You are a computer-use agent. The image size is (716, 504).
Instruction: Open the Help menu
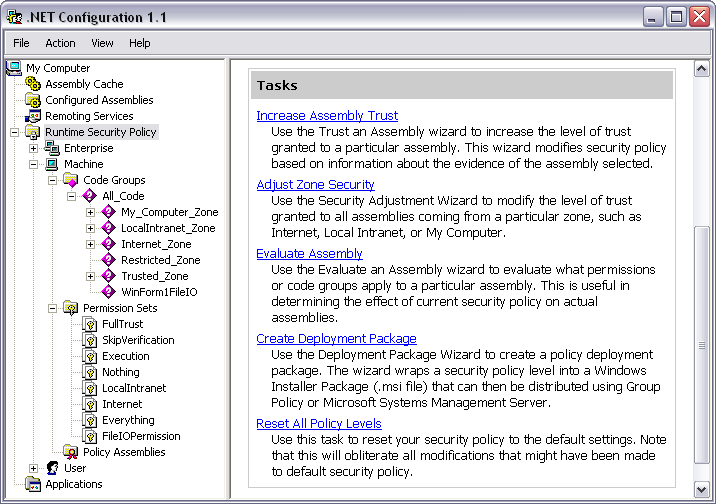(139, 43)
